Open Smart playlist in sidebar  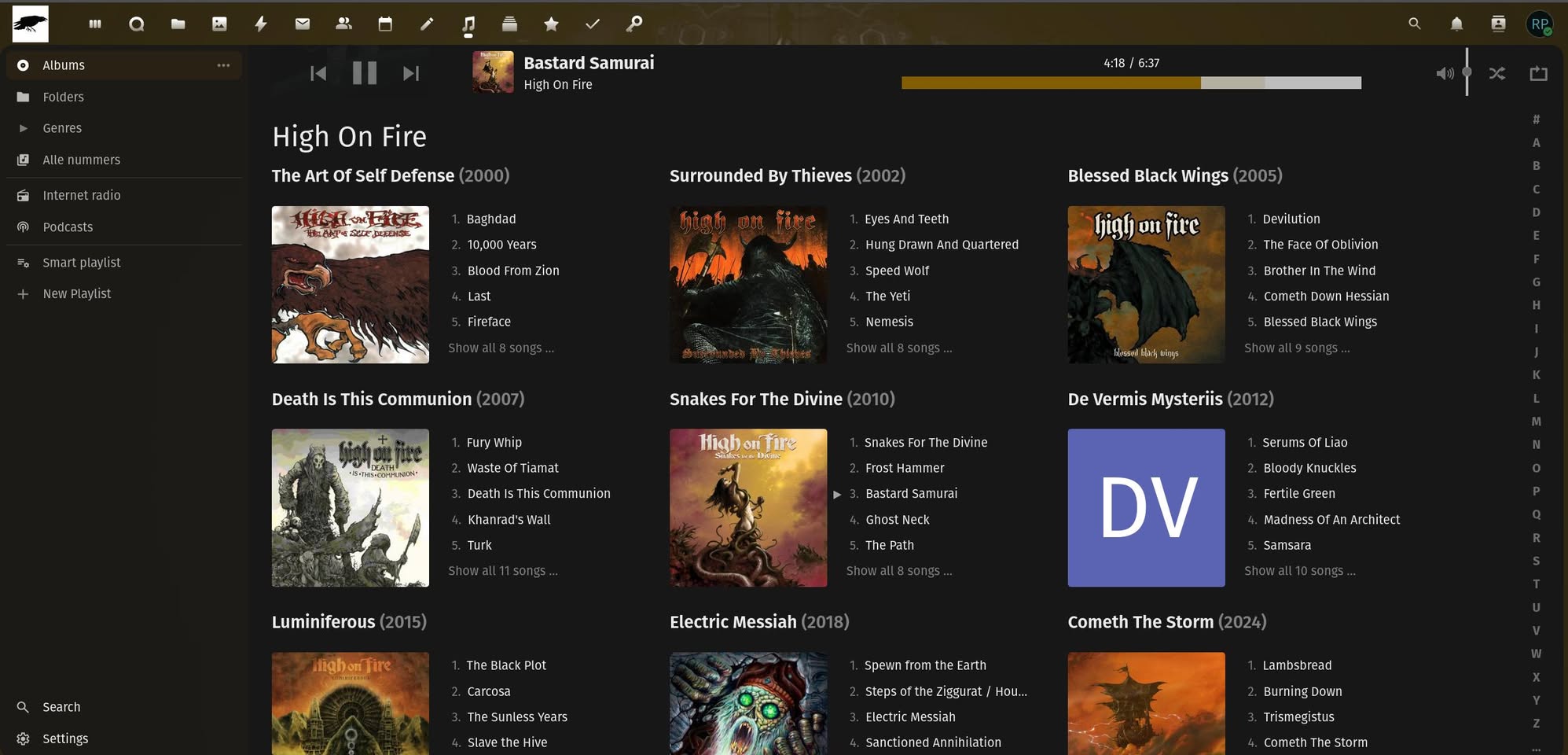pyautogui.click(x=124, y=262)
